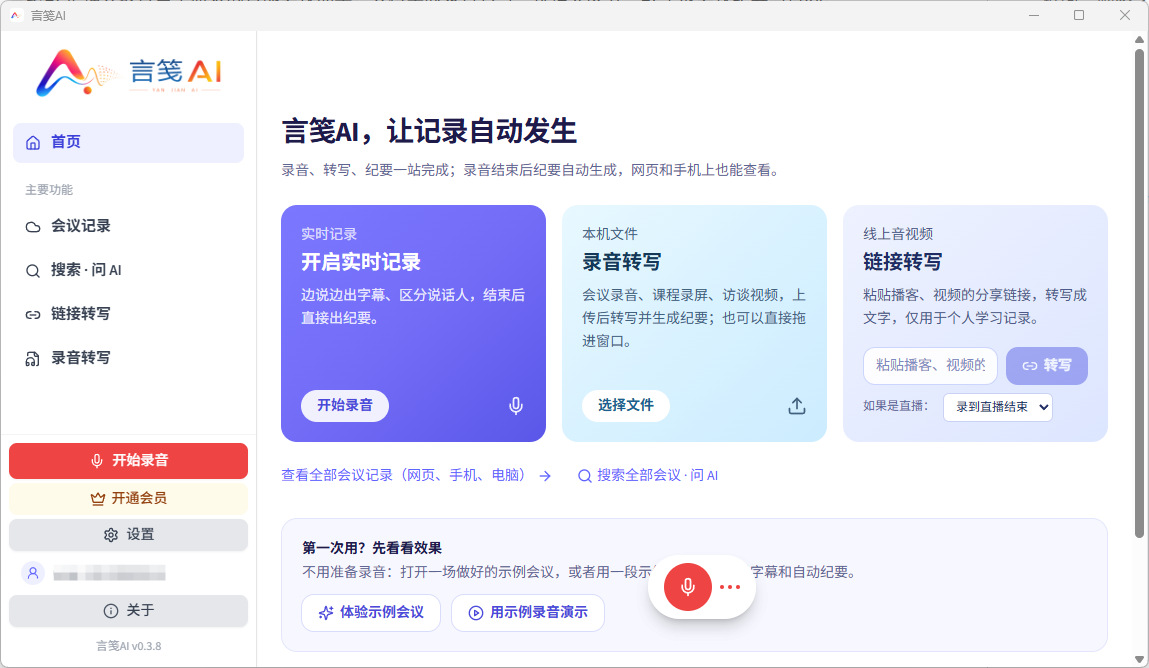This screenshot has width=1149, height=668.
Task: Open the 录到直播结束 dropdown
Action: coord(997,407)
